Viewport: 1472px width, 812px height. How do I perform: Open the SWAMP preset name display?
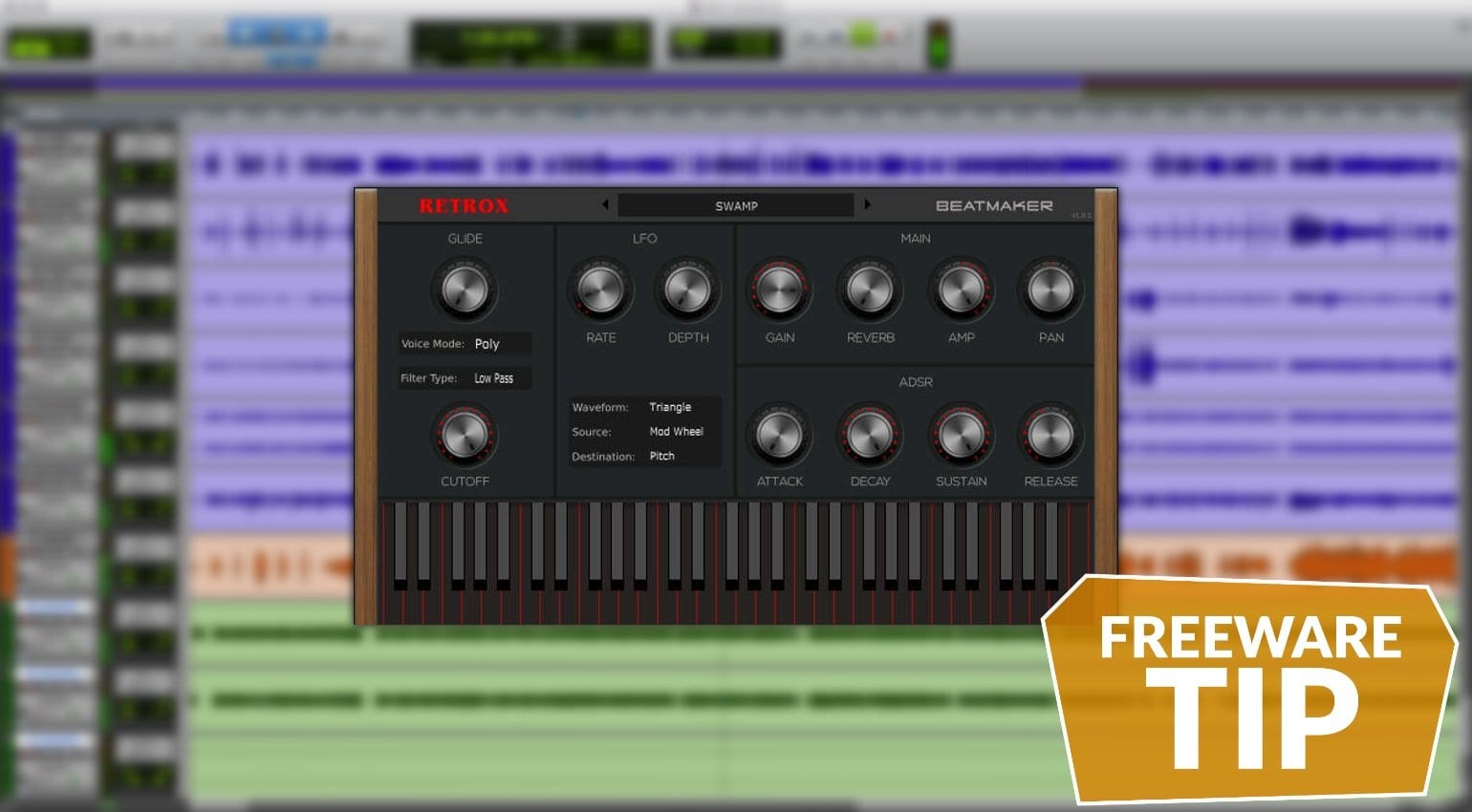[x=736, y=205]
